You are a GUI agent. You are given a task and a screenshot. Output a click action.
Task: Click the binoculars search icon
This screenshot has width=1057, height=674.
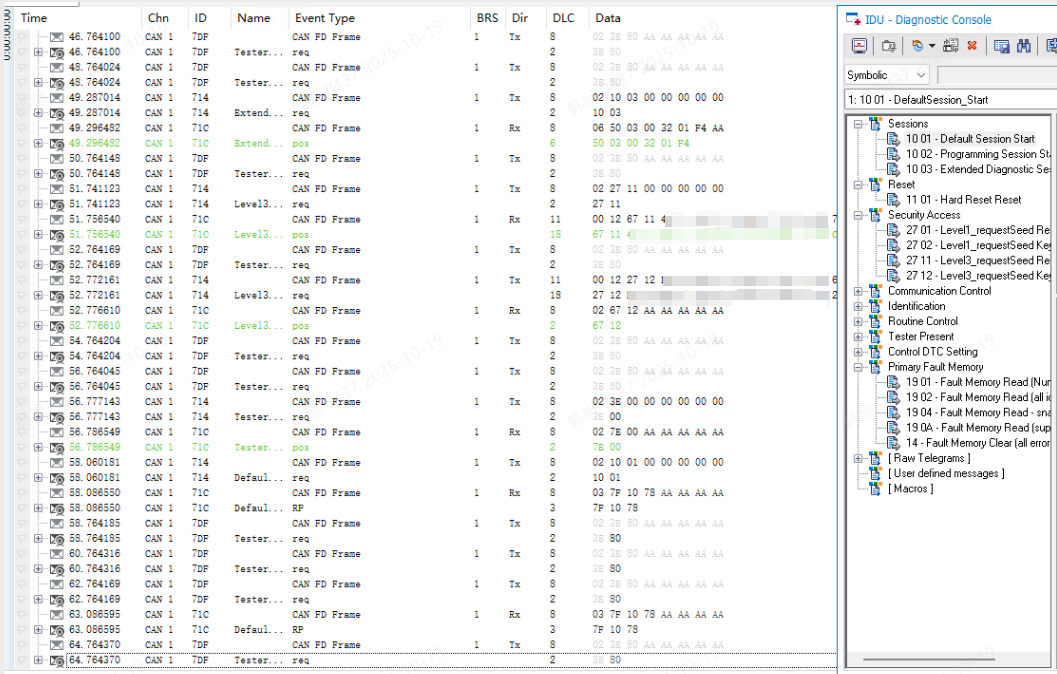click(1024, 46)
